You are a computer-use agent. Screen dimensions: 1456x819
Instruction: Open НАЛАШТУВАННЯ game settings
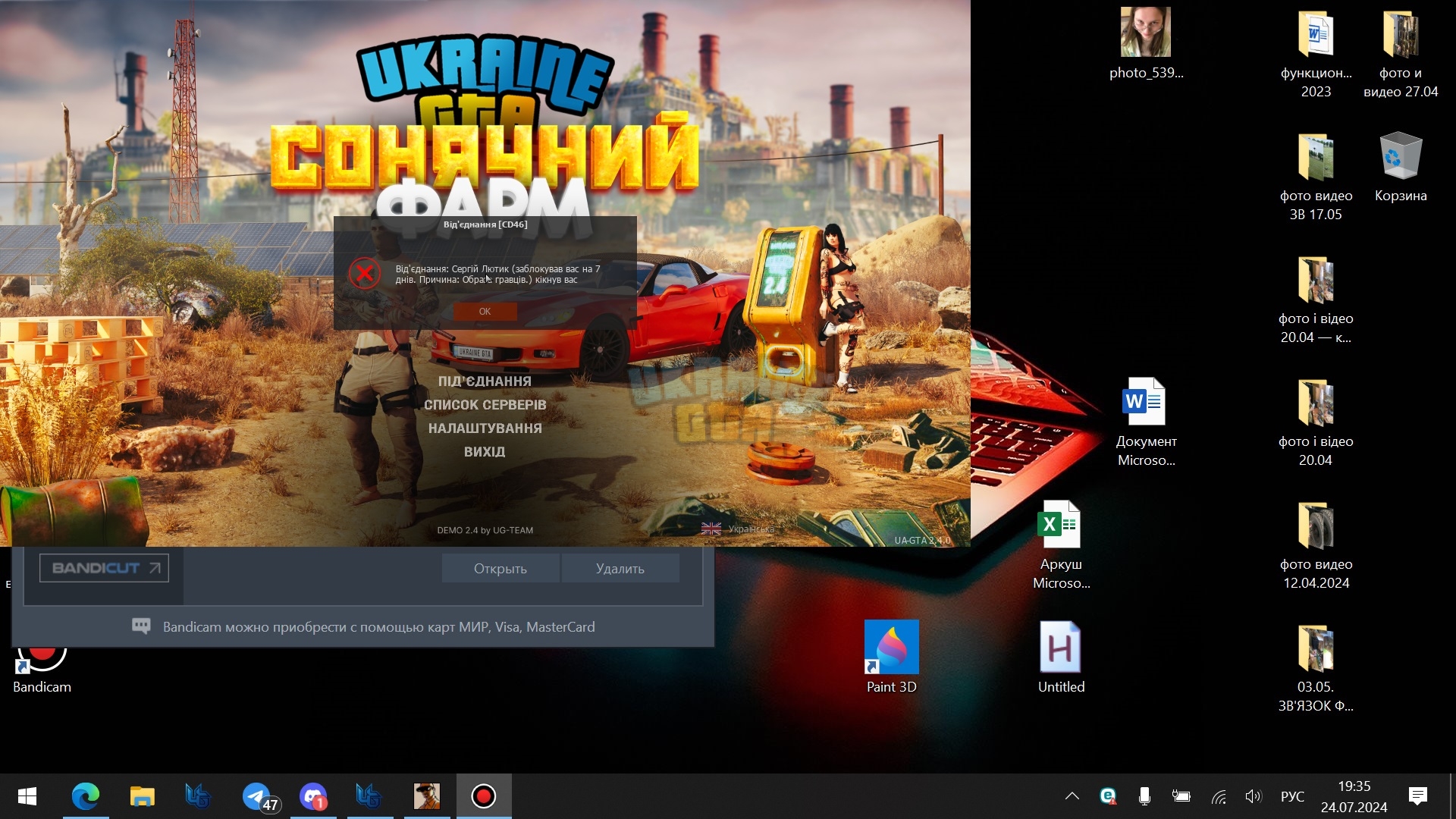coord(485,428)
